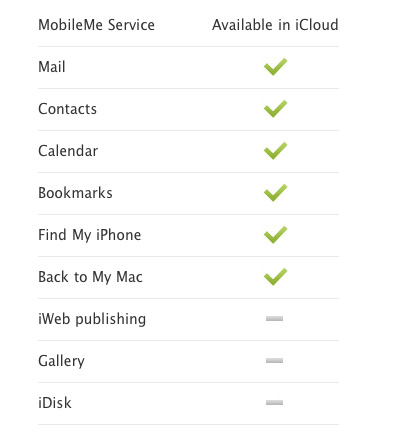Click the Find My iPhone text
Screen dimensions: 400x440
(x=90, y=235)
